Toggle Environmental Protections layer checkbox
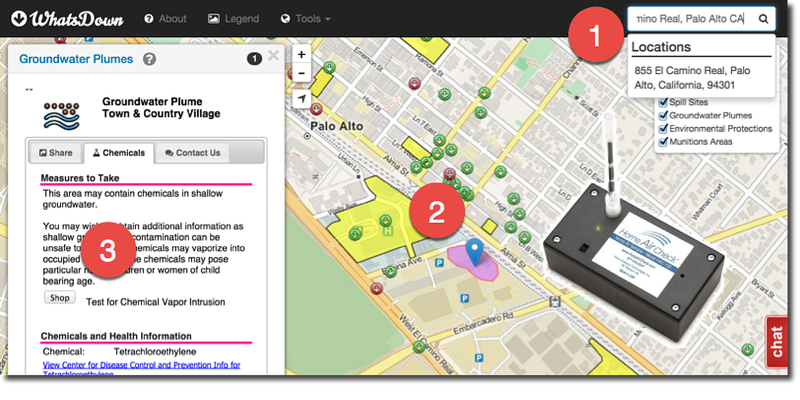 [661, 128]
